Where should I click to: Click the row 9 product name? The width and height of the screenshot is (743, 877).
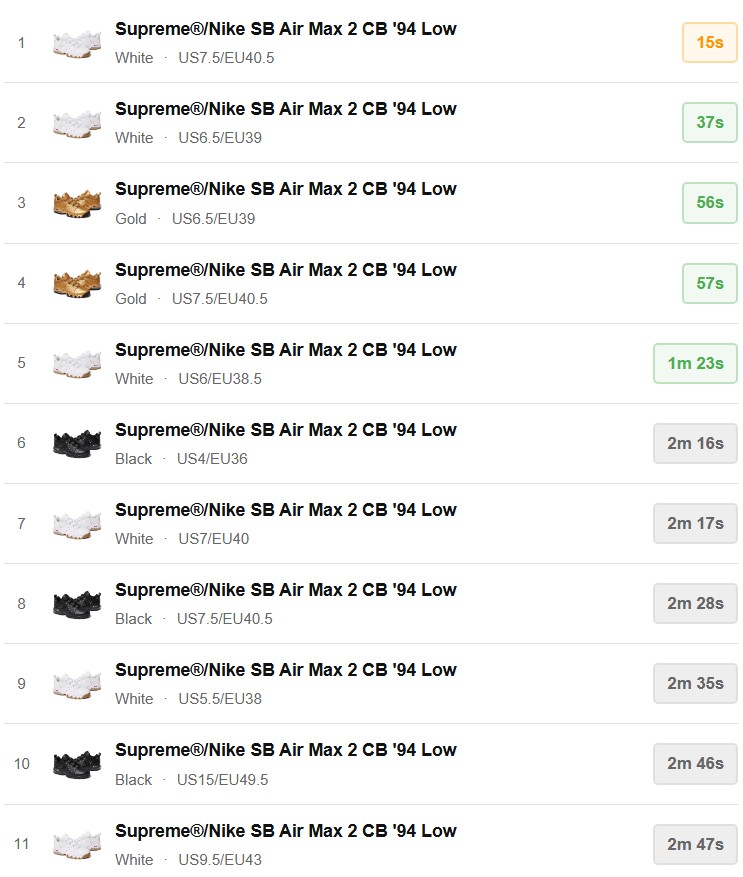click(x=285, y=670)
